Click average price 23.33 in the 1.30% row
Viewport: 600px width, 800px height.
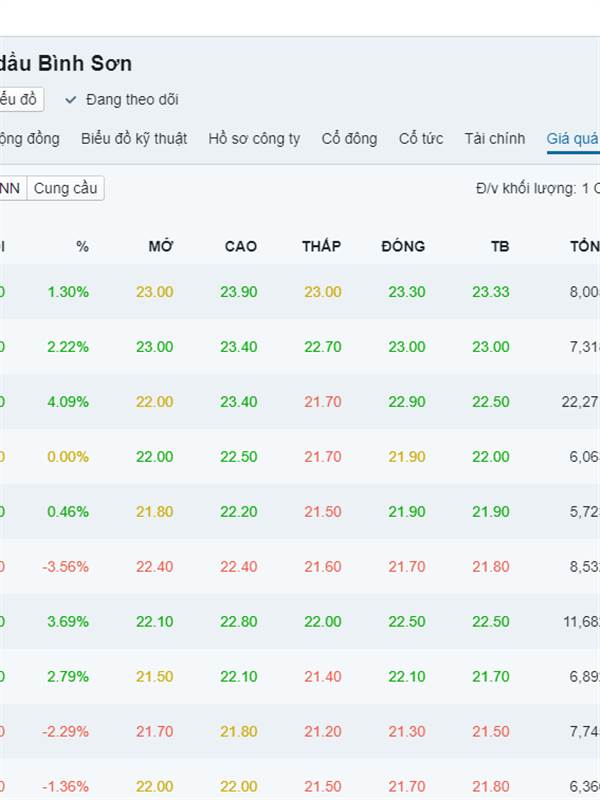491,292
